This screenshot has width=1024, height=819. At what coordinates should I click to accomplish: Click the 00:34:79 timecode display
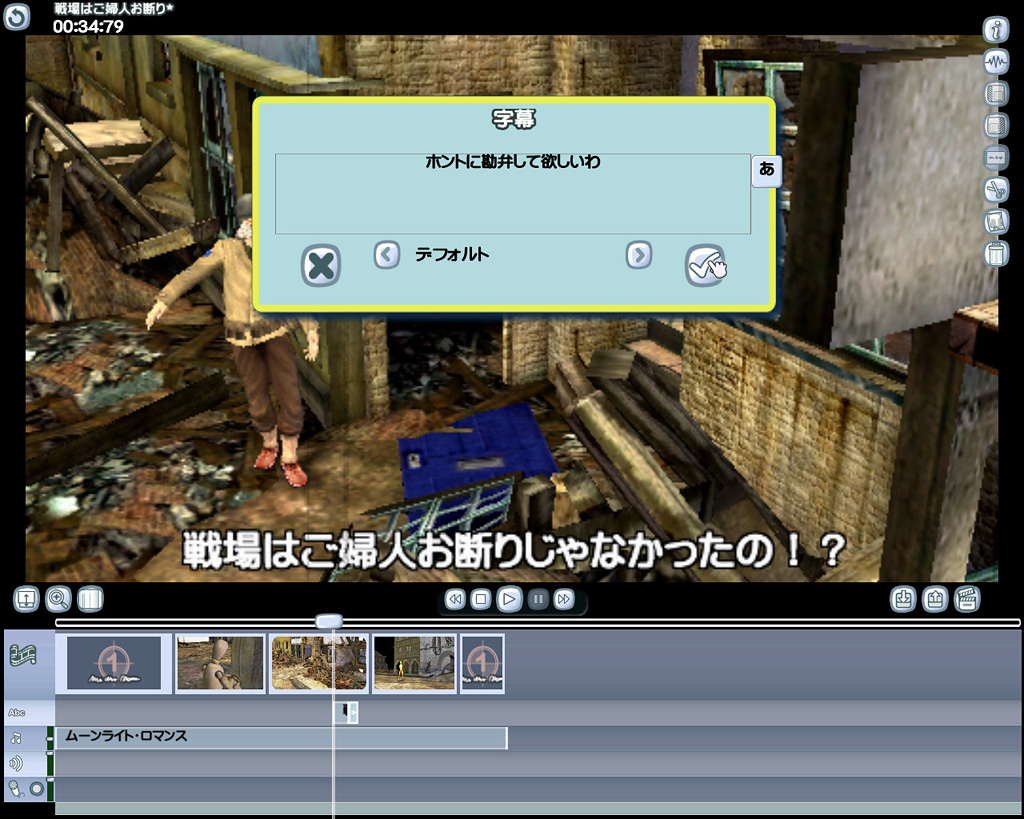point(88,27)
